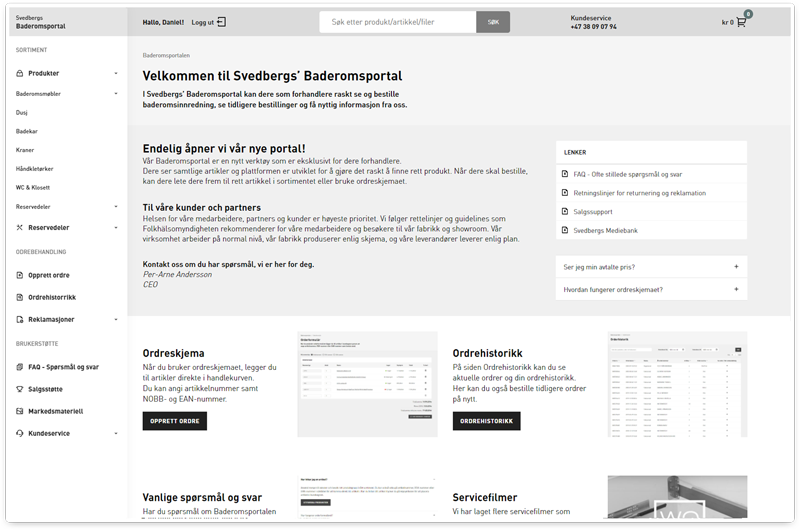Expand the Kundeservice sidebar arrow

116,434
